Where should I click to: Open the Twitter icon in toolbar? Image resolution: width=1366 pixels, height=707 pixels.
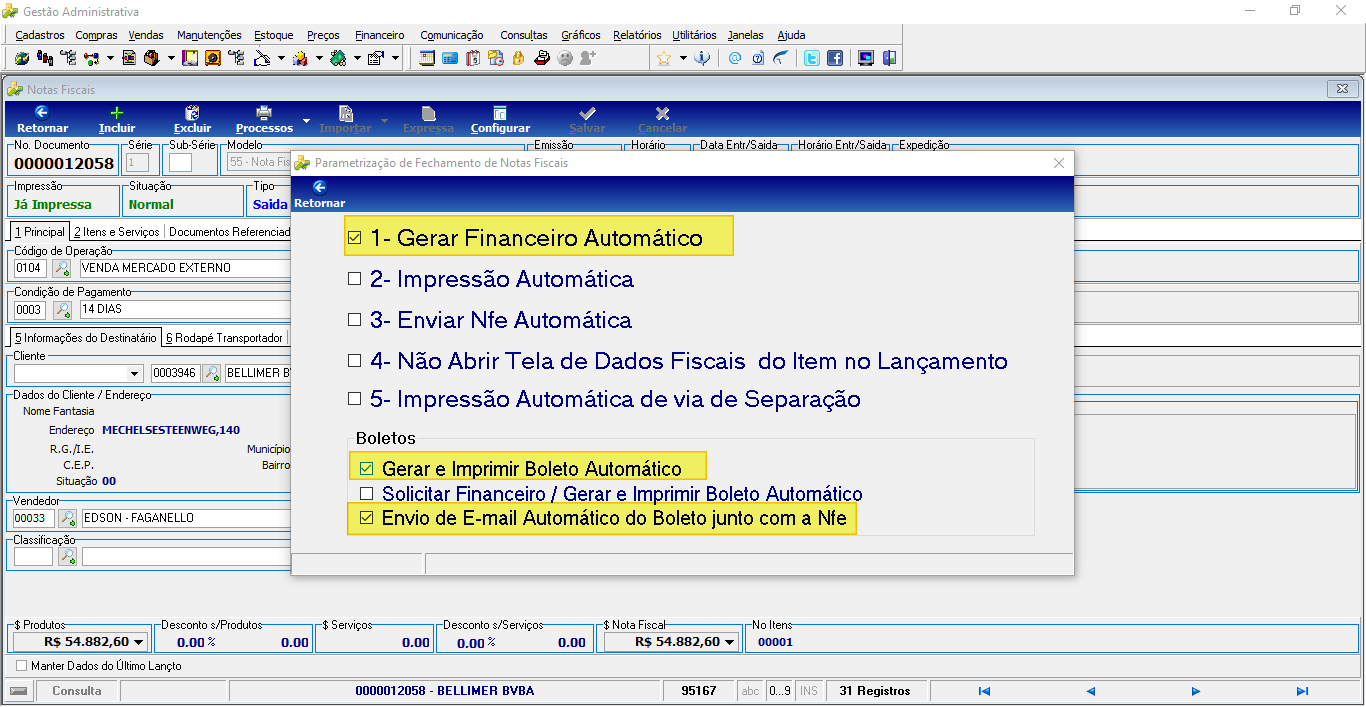(x=812, y=58)
